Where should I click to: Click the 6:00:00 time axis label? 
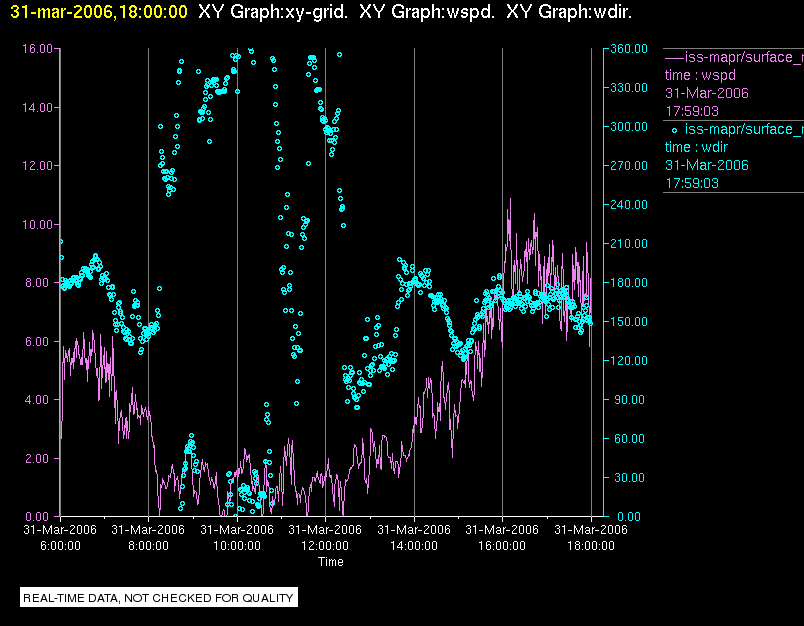pyautogui.click(x=60, y=546)
